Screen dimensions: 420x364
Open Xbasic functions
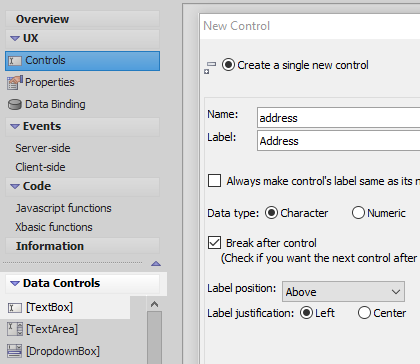(x=54, y=227)
